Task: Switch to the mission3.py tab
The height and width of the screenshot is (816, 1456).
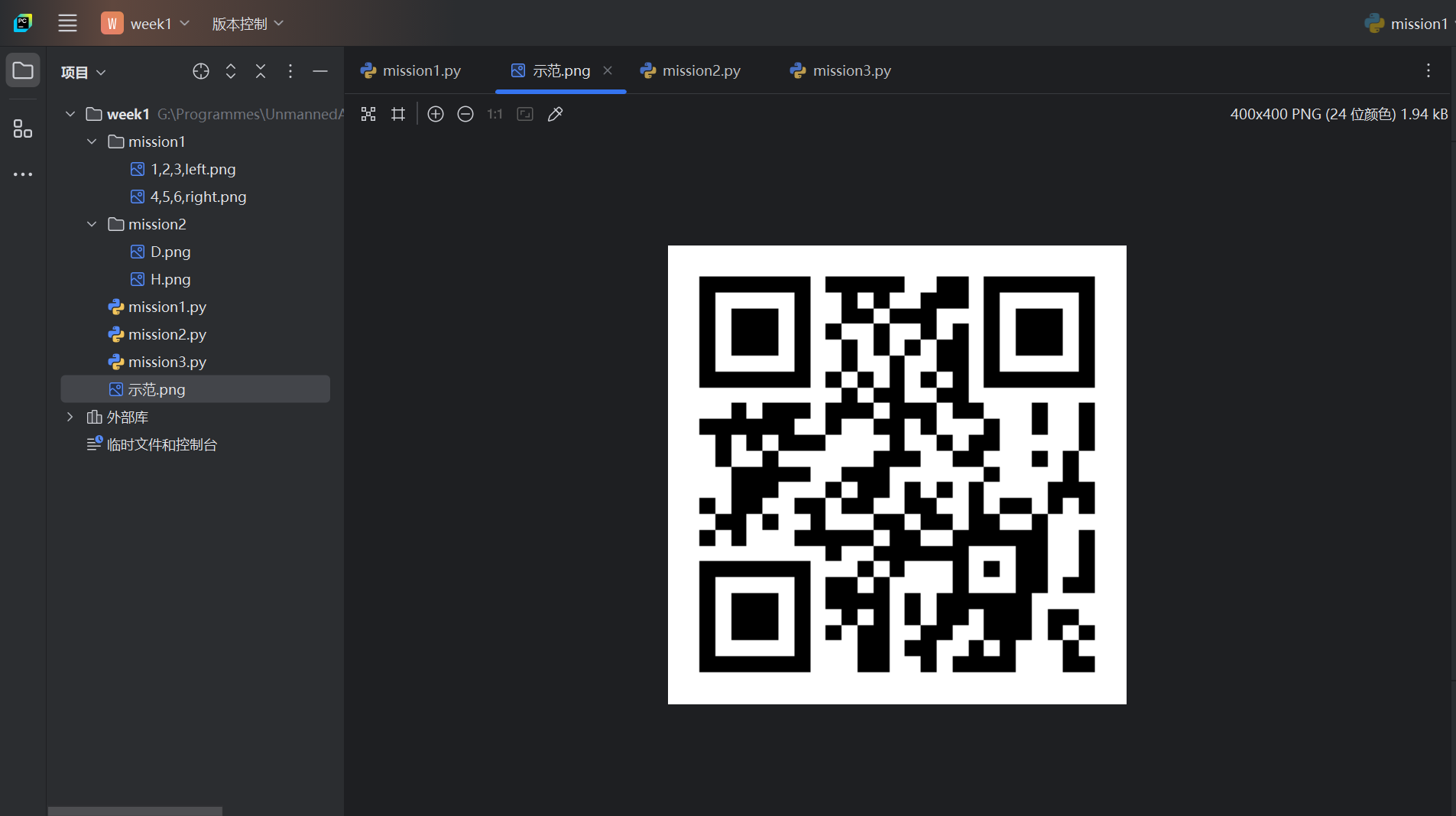Action: (841, 70)
